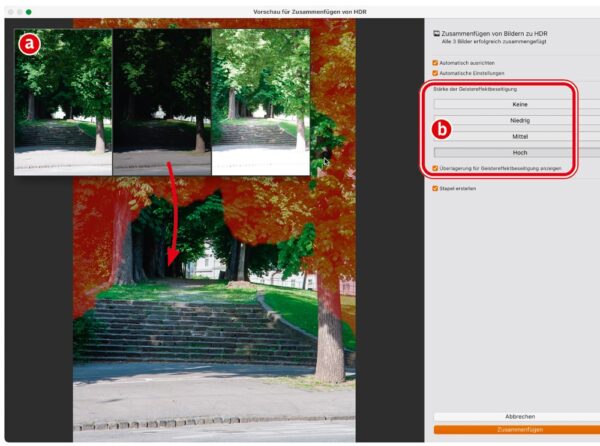
Task: Click the HDR merge icon beside the title
Action: [x=436, y=34]
